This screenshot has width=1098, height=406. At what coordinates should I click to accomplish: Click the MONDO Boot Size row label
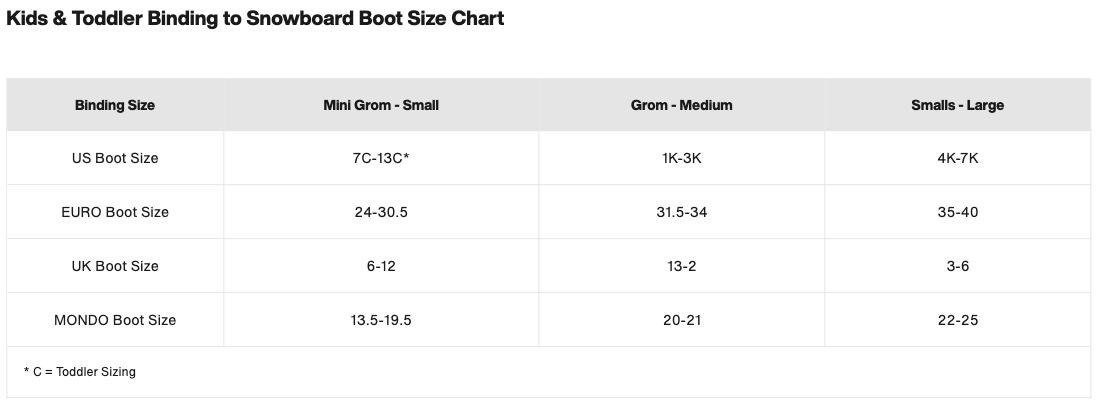(x=115, y=320)
